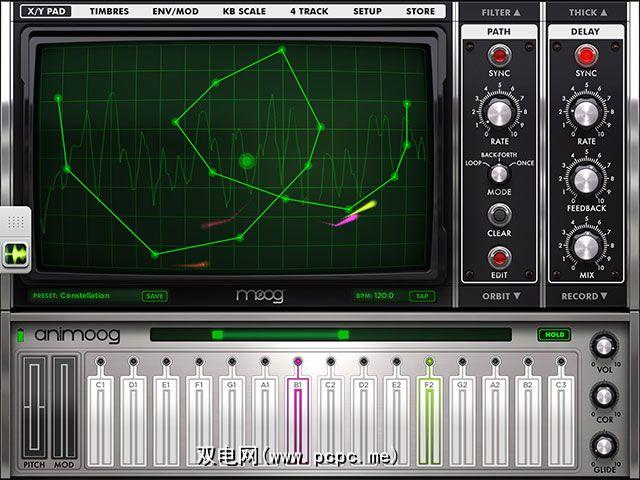Switch to the TIMBRES tab
This screenshot has width=640, height=480.
tap(110, 12)
